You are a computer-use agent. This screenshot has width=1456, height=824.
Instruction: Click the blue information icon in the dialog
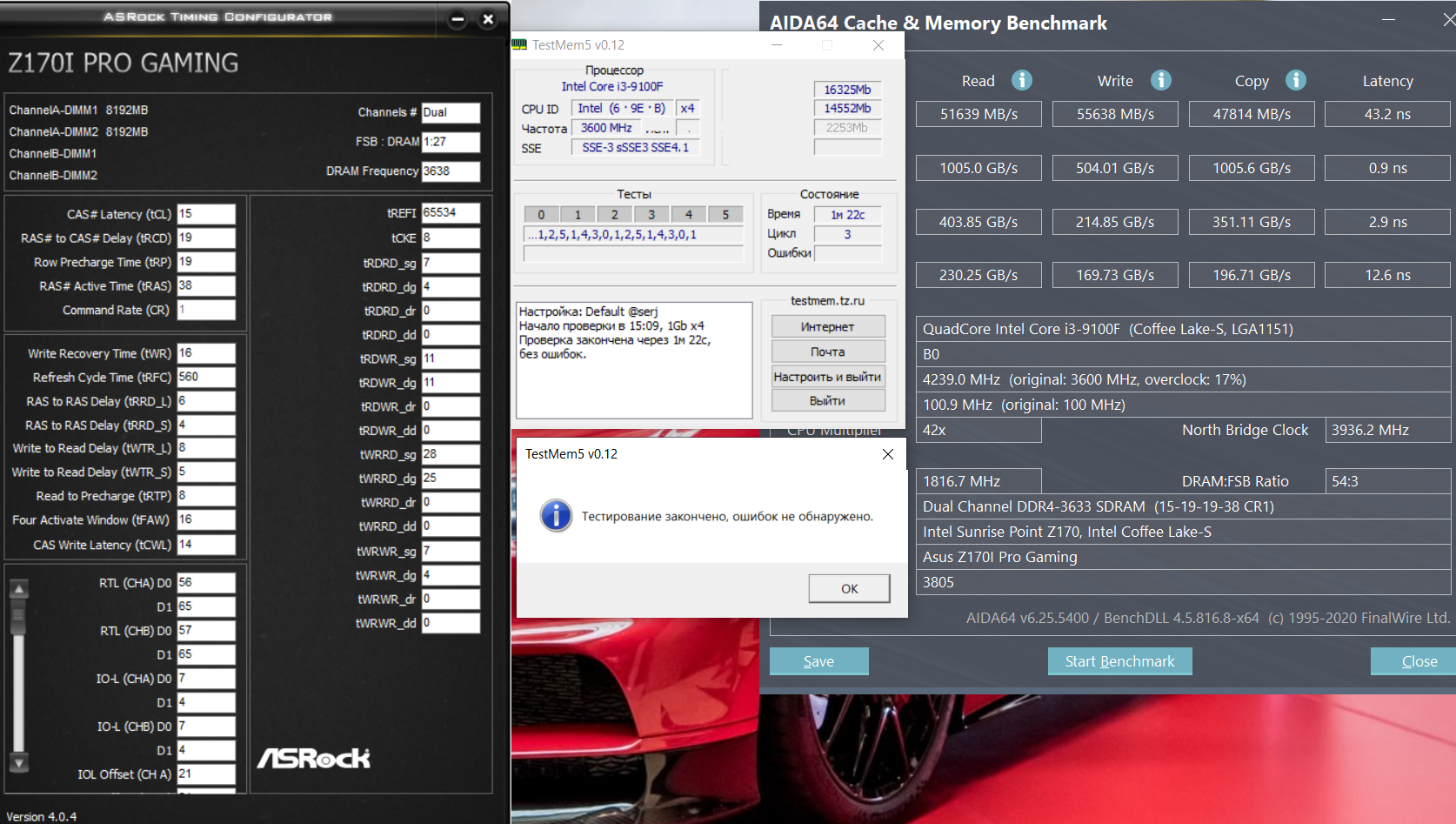tap(556, 516)
